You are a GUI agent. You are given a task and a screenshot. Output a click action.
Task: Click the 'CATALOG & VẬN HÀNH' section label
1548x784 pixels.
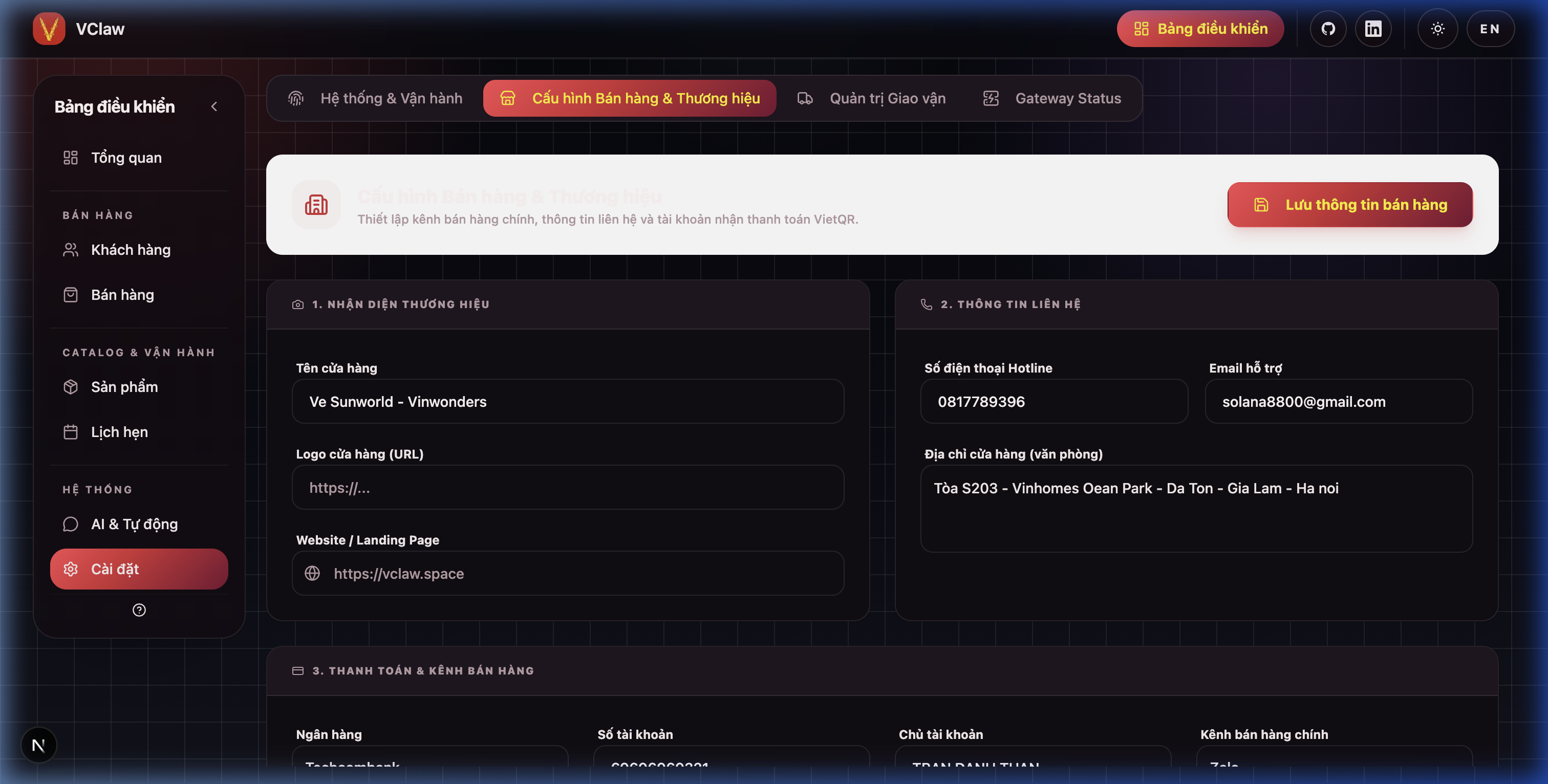point(139,353)
